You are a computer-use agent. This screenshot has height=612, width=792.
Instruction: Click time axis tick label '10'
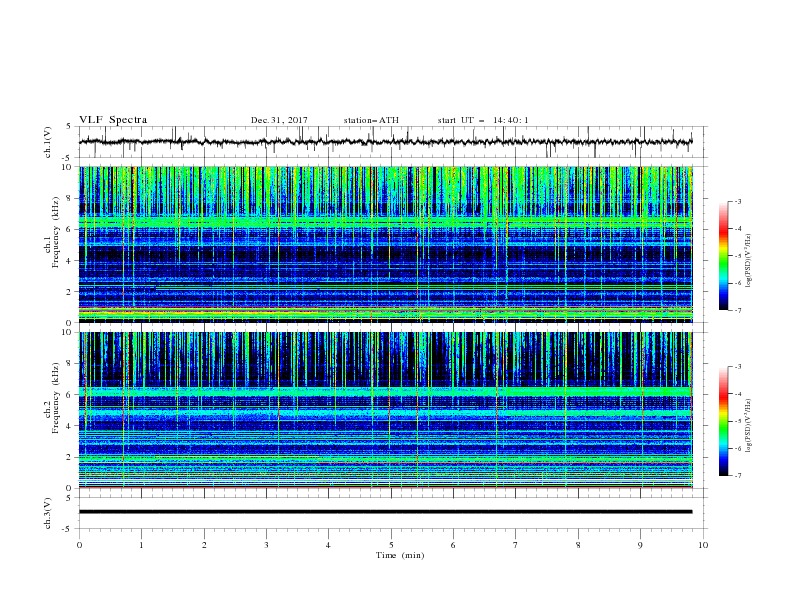point(703,545)
